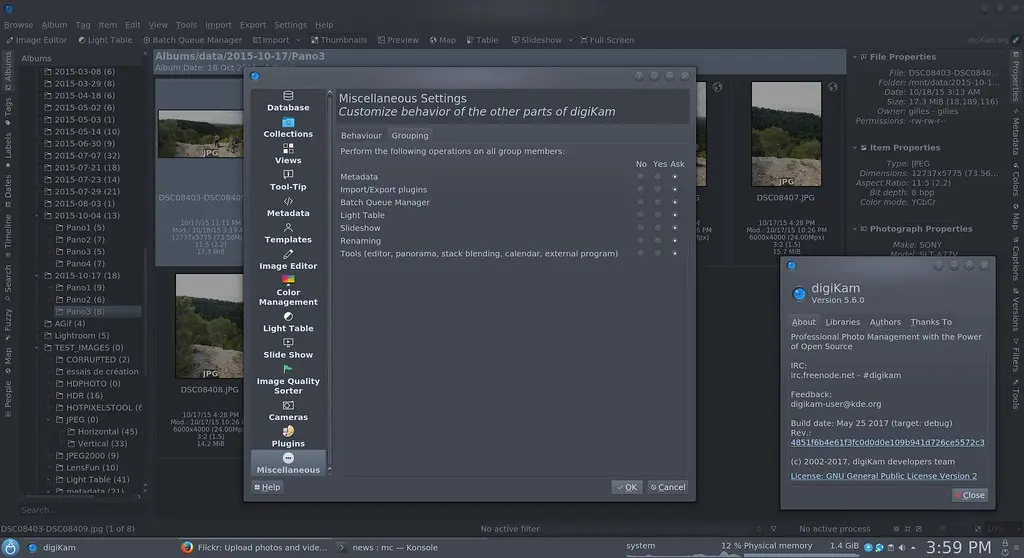Open the Cameras settings icon
Screen dimensions: 1024x558
point(288,405)
